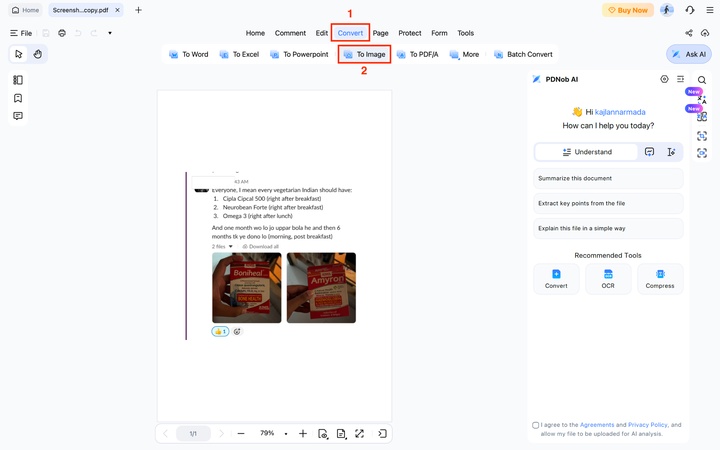Open a new tab with plus
720x450 pixels.
138,10
